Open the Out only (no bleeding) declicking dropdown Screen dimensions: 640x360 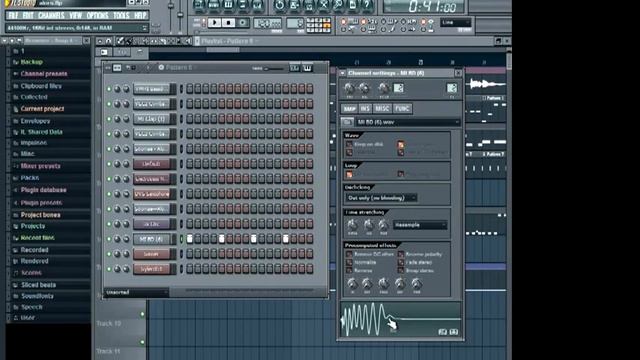click(x=381, y=198)
